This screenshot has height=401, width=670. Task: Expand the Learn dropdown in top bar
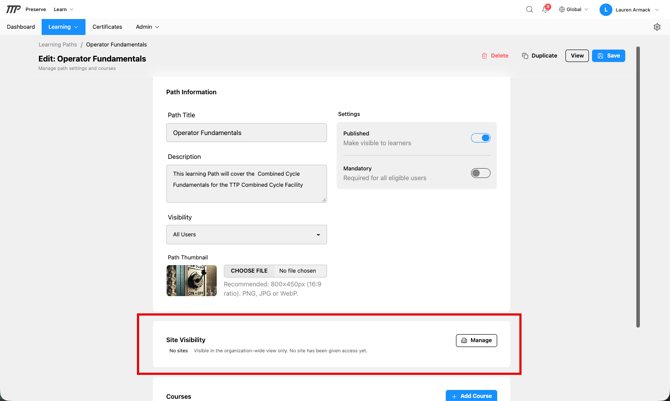tap(63, 9)
